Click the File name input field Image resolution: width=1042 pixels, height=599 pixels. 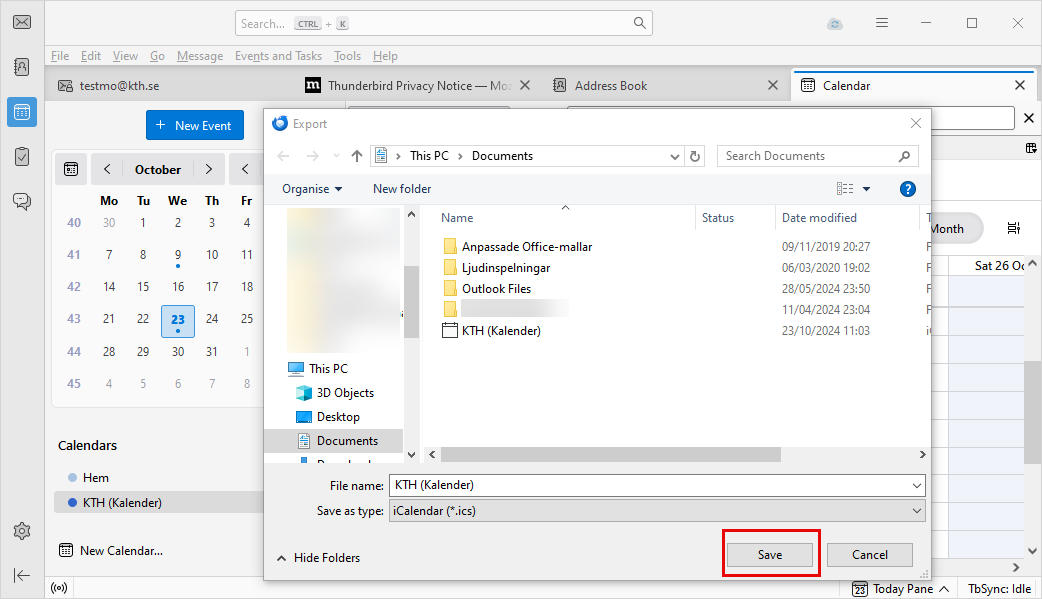coord(650,485)
